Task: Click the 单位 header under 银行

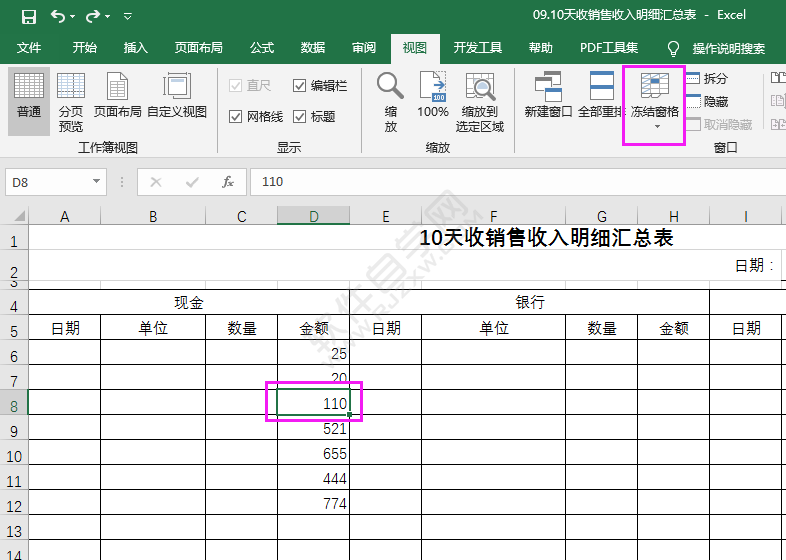Action: coord(493,327)
